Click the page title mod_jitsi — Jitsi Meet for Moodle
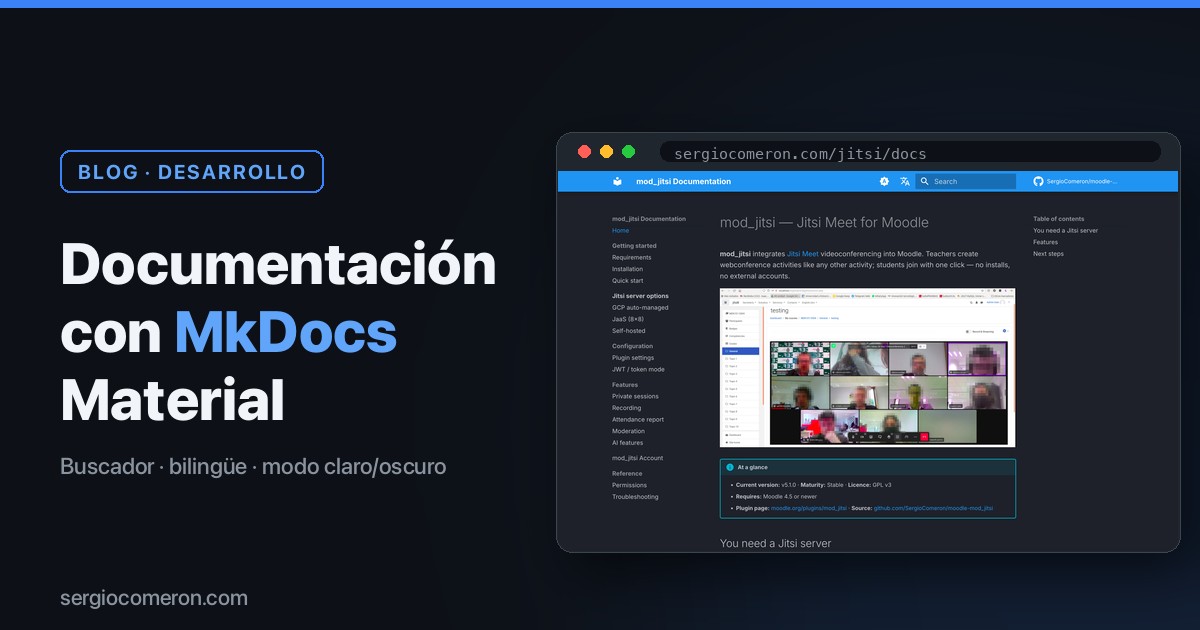The image size is (1200, 630). coord(824,222)
